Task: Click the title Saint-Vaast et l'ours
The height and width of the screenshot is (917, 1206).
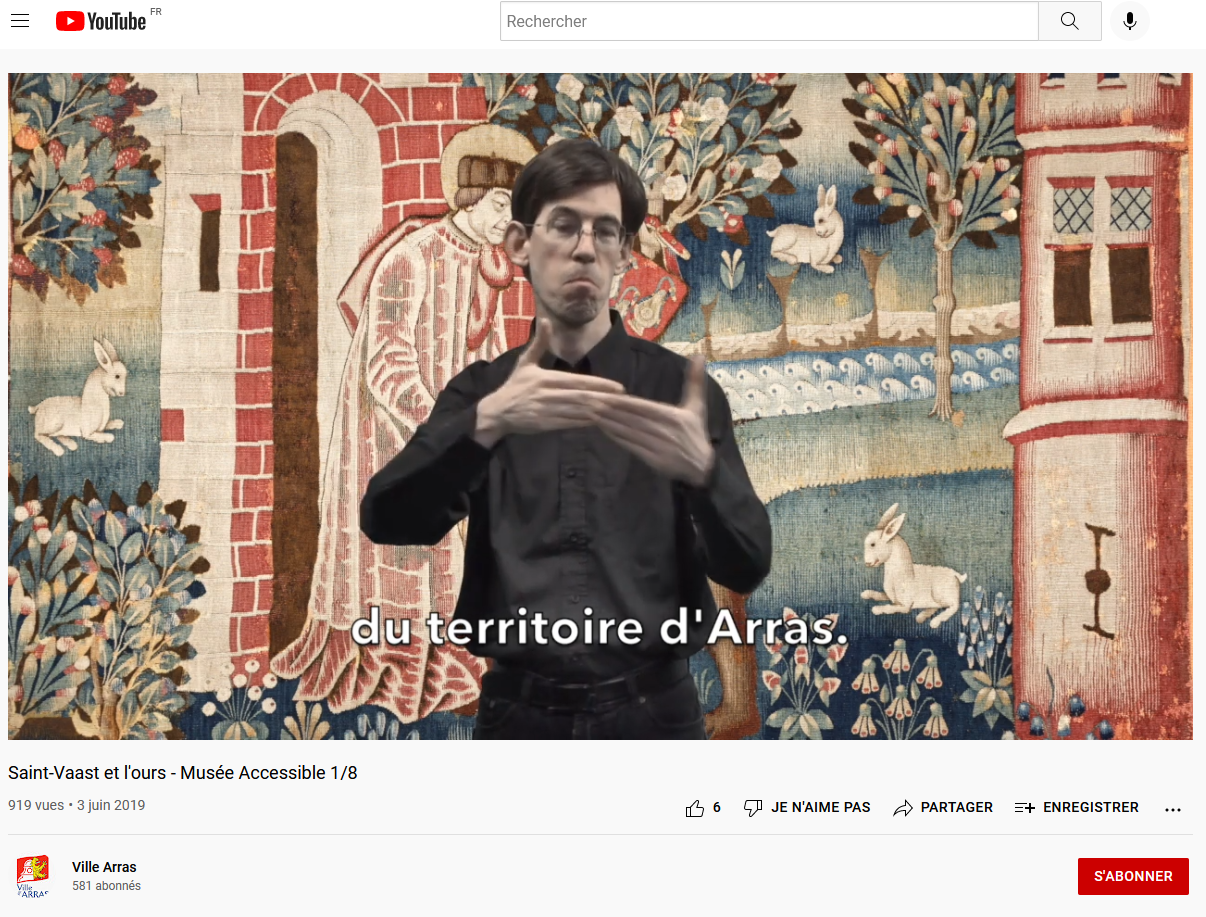Action: pos(183,773)
